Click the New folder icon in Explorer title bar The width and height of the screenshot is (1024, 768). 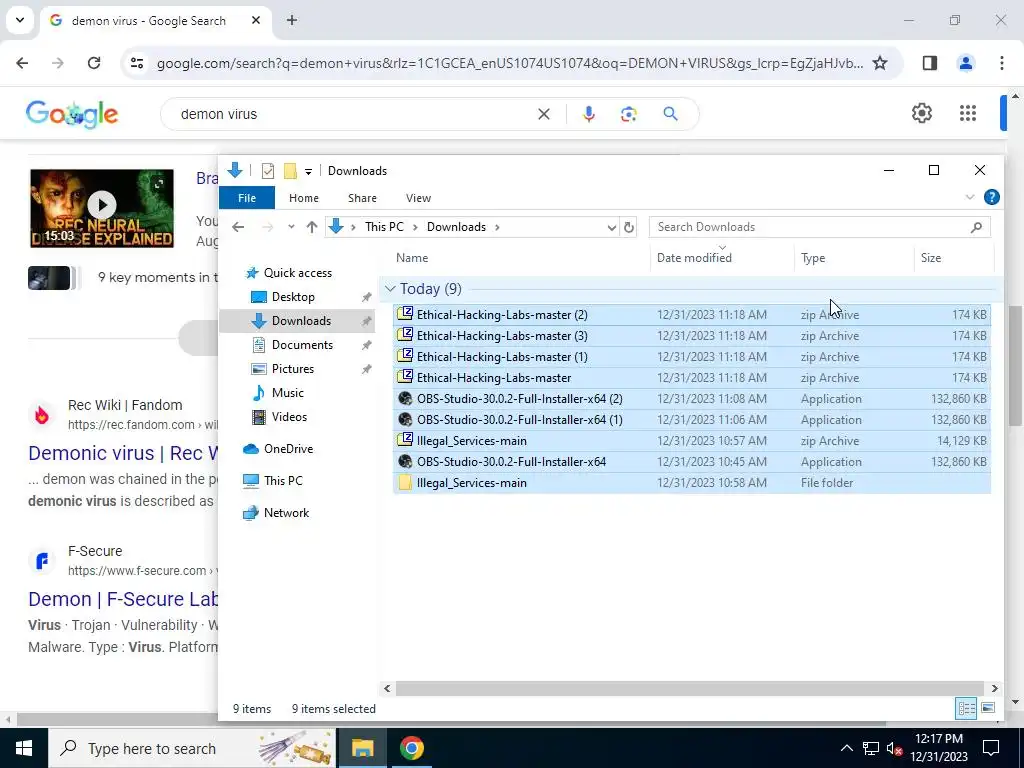coord(290,171)
